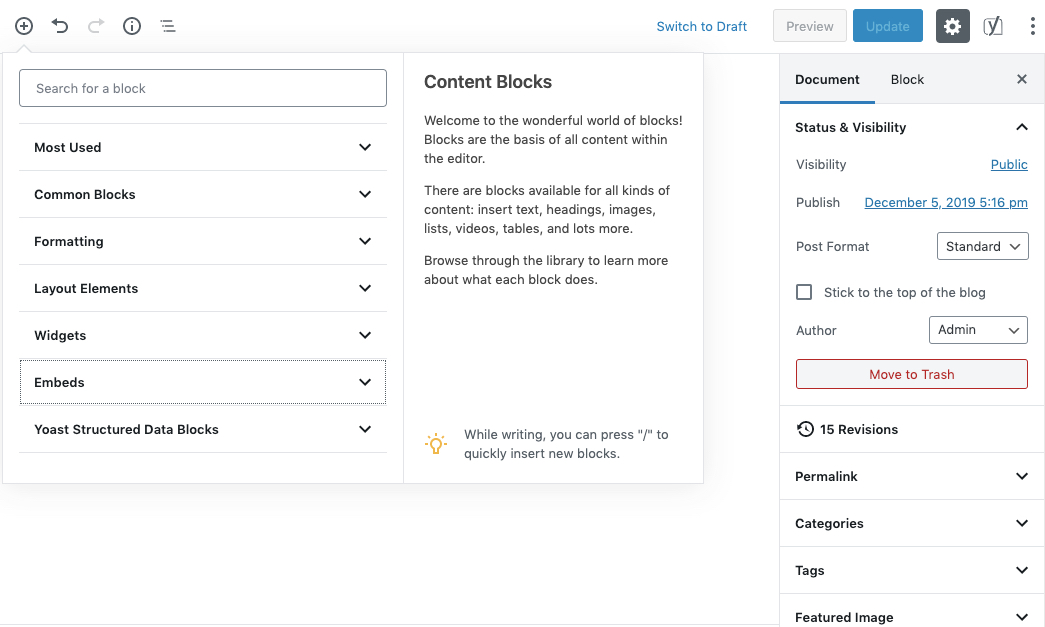Screen dimensions: 1045x627
Task: Open the Post Format dropdown
Action: [982, 246]
